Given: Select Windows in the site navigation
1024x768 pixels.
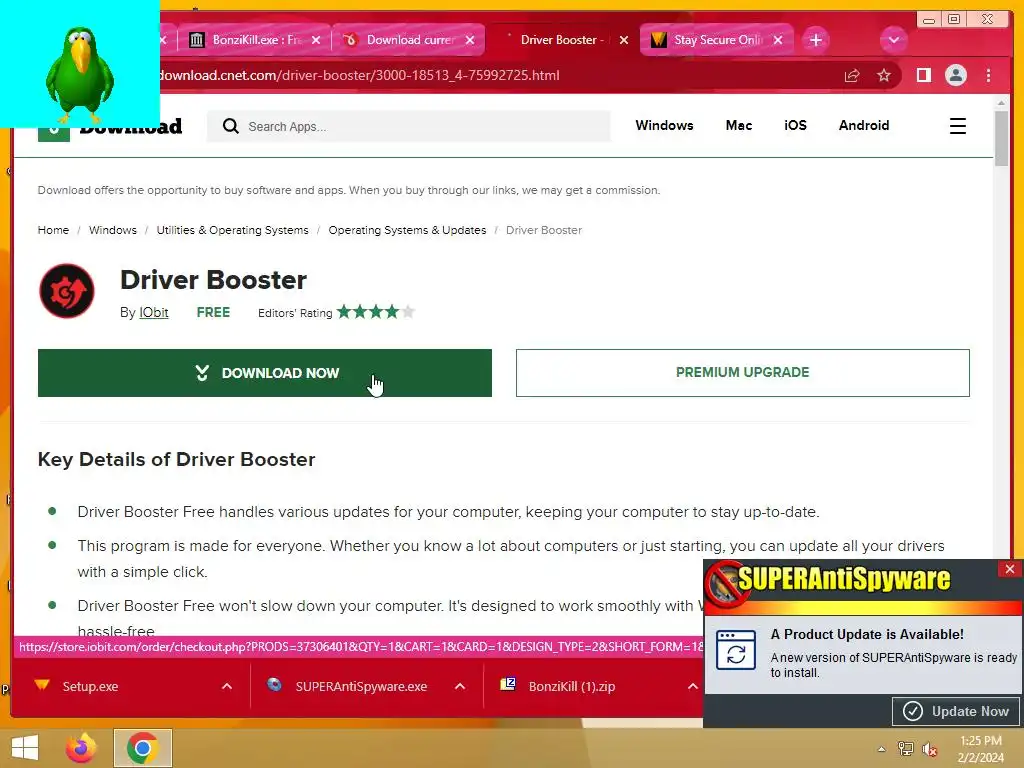Looking at the screenshot, I should (x=664, y=125).
